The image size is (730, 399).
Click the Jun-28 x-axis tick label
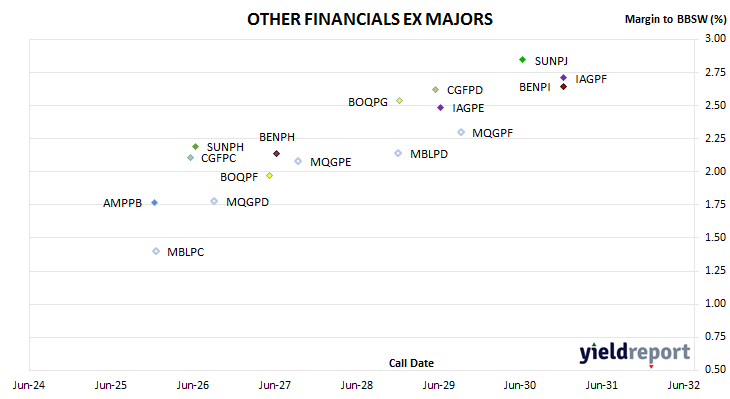click(x=357, y=385)
